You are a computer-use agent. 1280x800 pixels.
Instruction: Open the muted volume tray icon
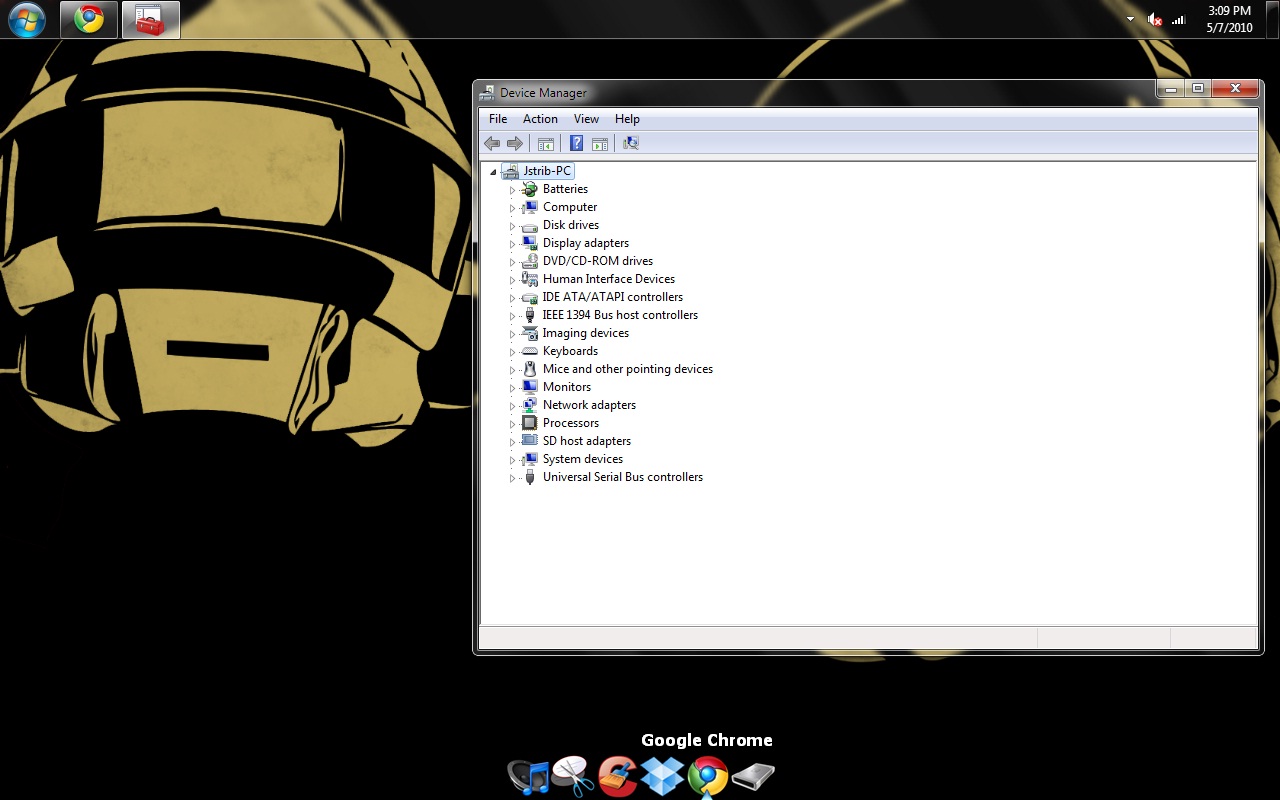(x=1155, y=19)
